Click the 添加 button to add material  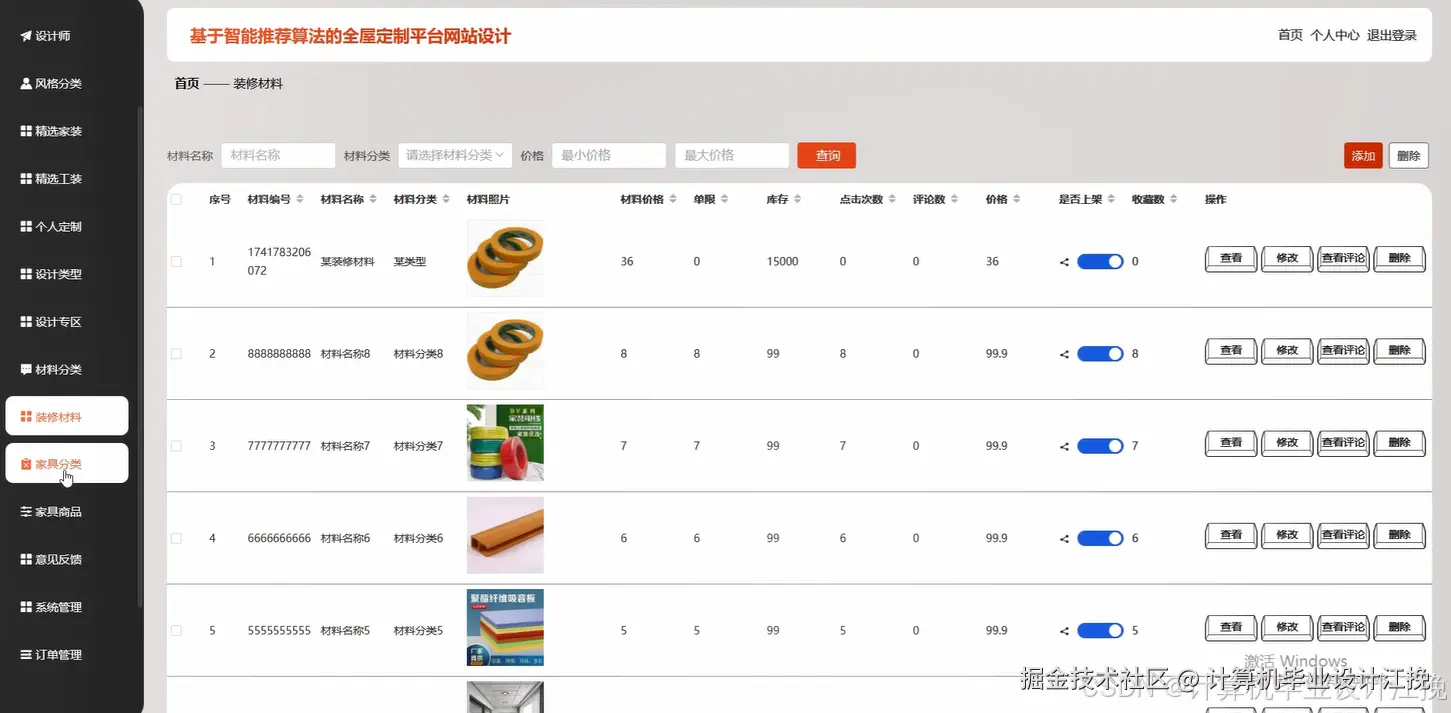[x=1362, y=155]
